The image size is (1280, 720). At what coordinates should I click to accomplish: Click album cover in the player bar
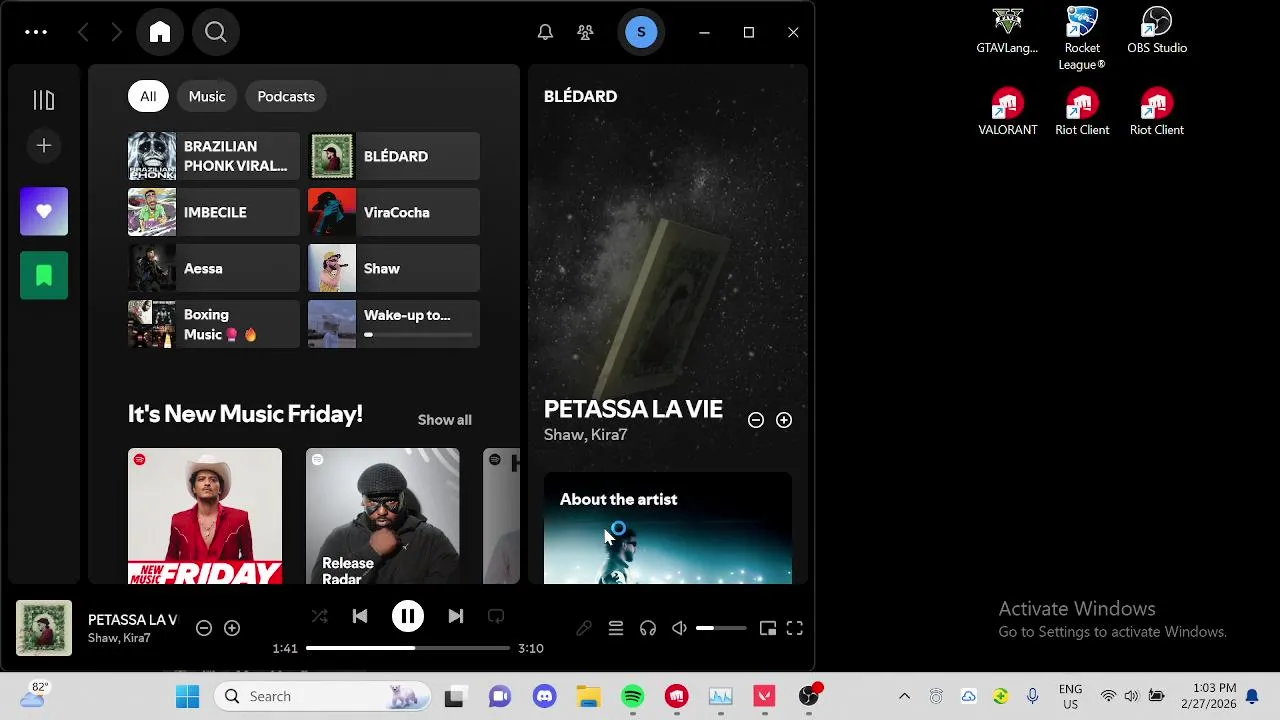pos(44,628)
